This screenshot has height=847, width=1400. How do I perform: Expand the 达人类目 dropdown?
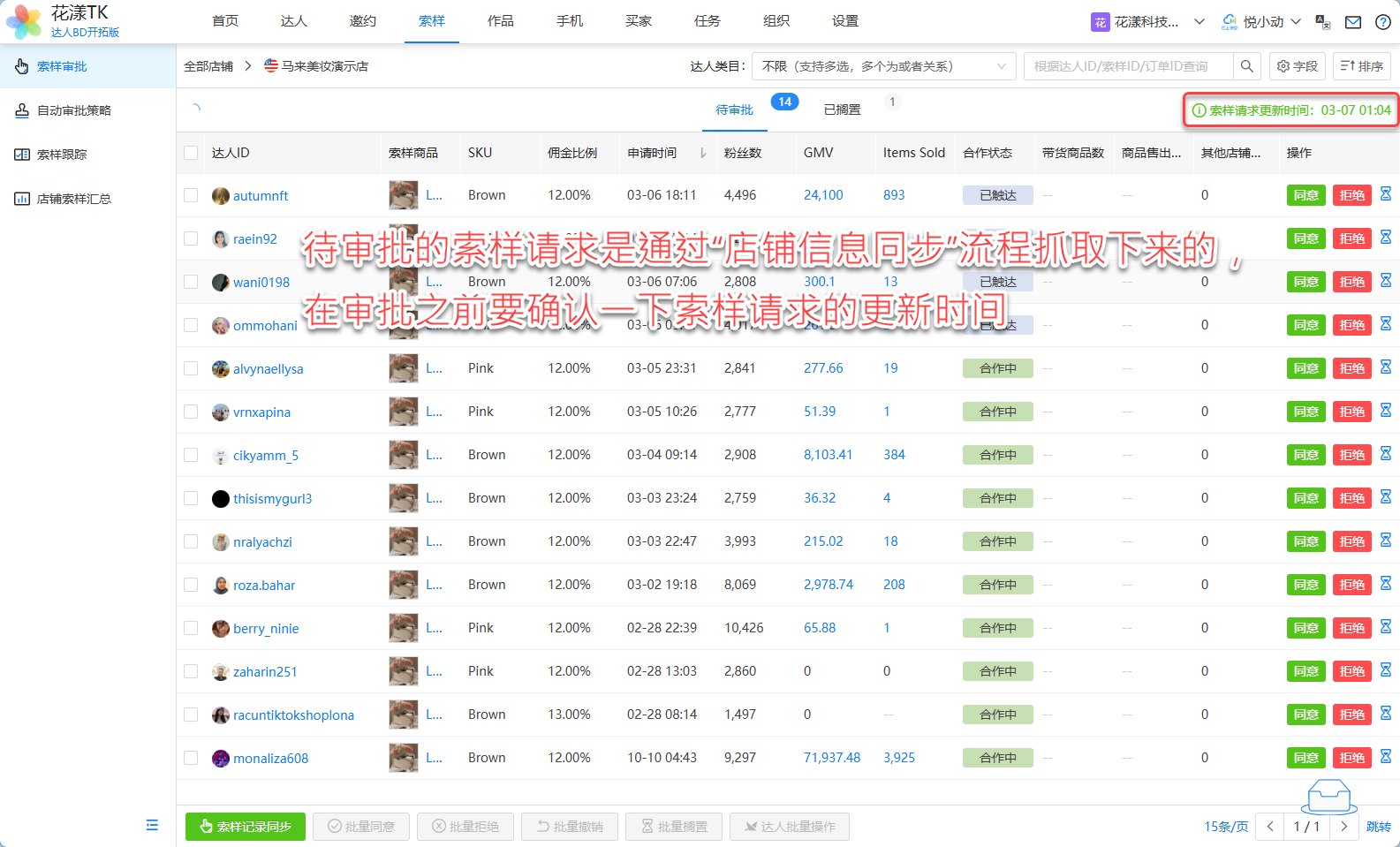882,66
